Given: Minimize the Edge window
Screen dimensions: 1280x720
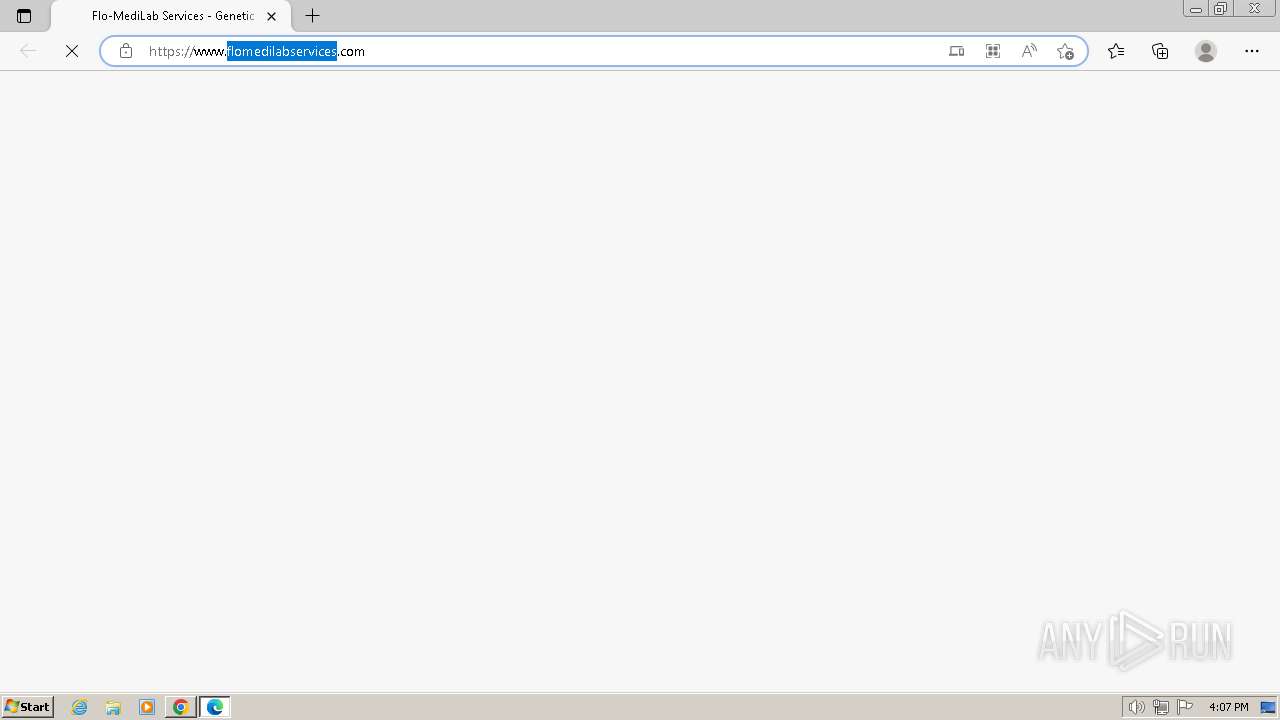Looking at the screenshot, I should (1196, 9).
